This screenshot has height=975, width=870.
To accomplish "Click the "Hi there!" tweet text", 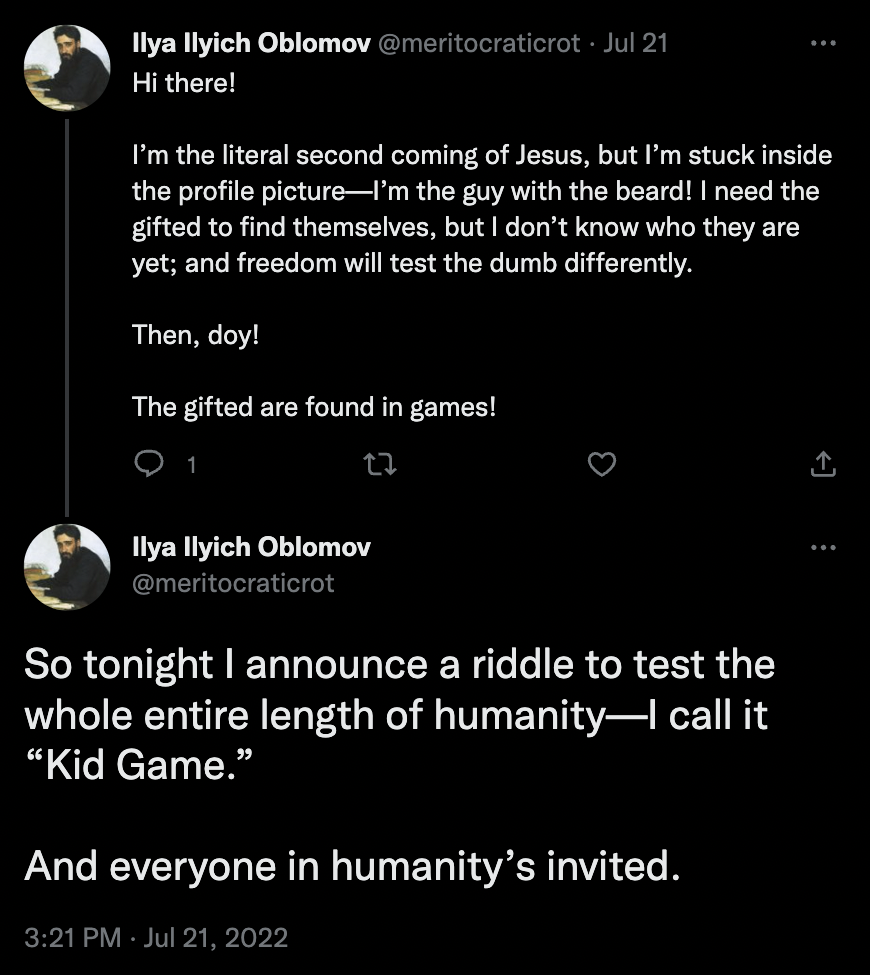I will tap(184, 81).
